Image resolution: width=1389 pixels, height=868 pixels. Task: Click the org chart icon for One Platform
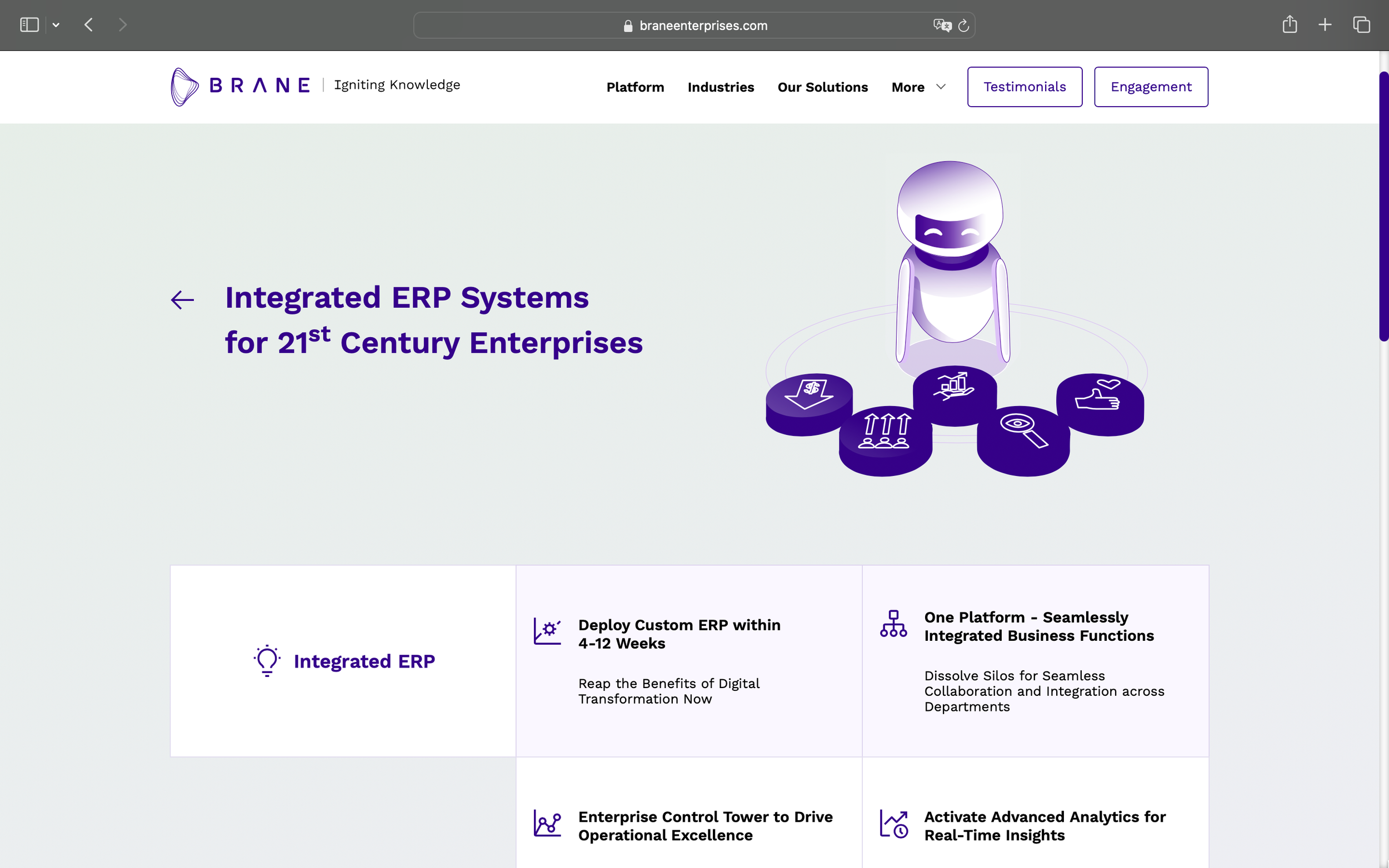coord(893,624)
